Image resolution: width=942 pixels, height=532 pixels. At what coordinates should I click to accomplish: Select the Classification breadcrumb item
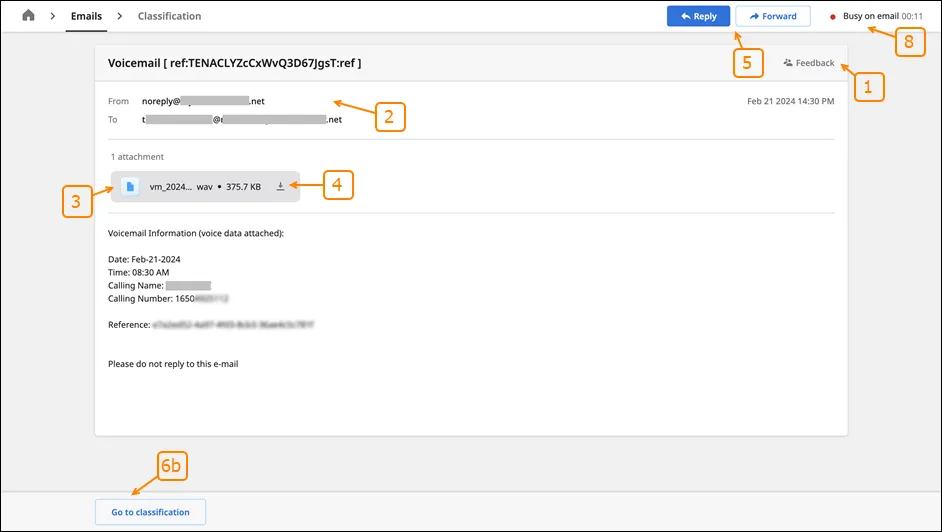169,16
